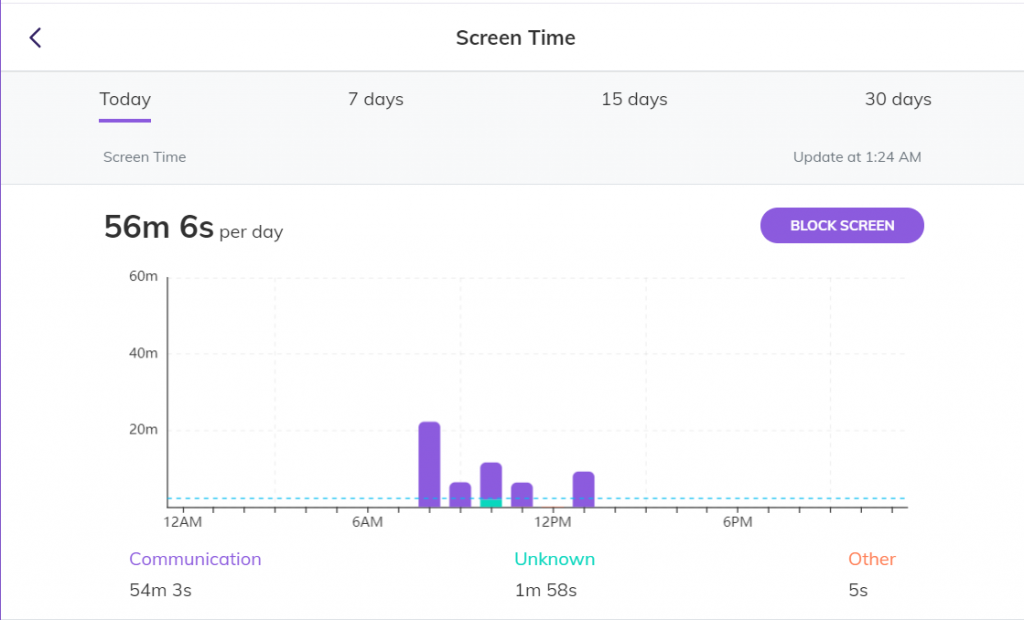1024x620 pixels.
Task: Click the Other legend label
Action: pyautogui.click(x=871, y=559)
